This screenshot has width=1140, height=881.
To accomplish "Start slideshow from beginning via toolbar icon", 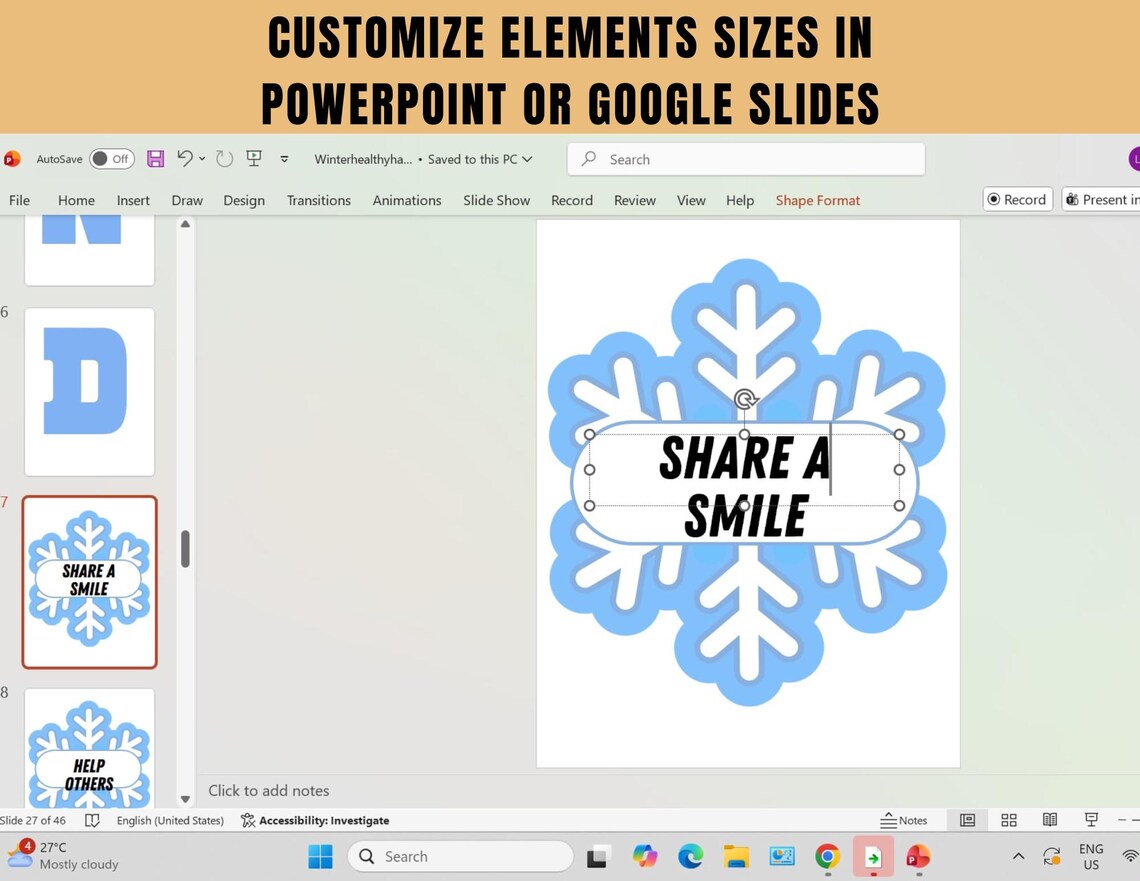I will (x=254, y=158).
